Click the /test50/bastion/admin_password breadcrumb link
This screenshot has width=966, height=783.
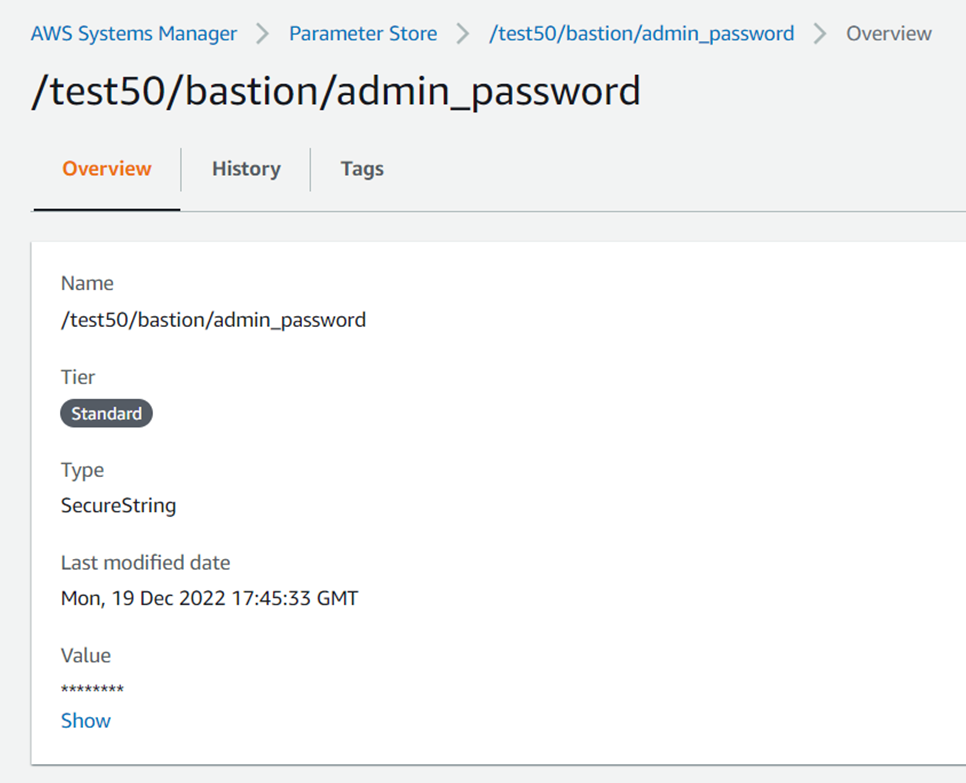pyautogui.click(x=641, y=34)
